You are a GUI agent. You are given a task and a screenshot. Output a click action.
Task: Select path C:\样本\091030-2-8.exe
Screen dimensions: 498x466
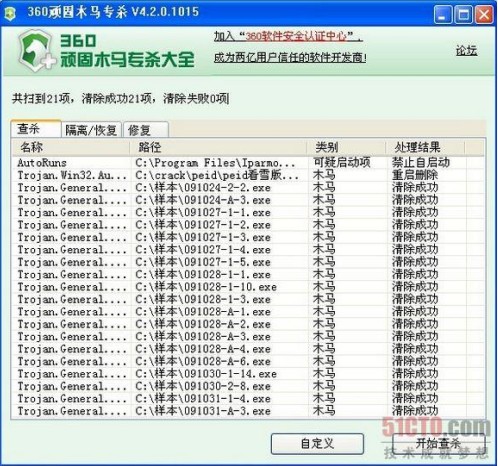coord(203,386)
